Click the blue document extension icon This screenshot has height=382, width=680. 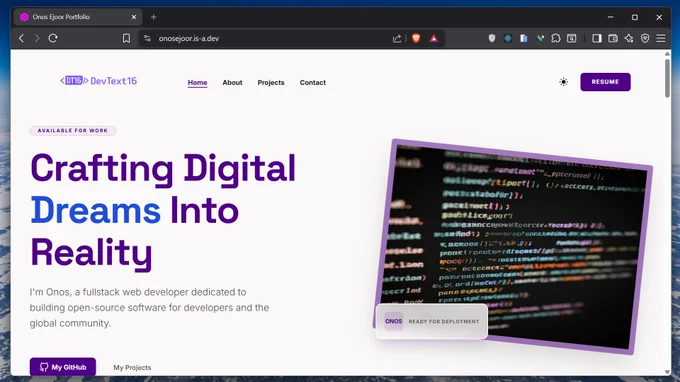(x=524, y=38)
